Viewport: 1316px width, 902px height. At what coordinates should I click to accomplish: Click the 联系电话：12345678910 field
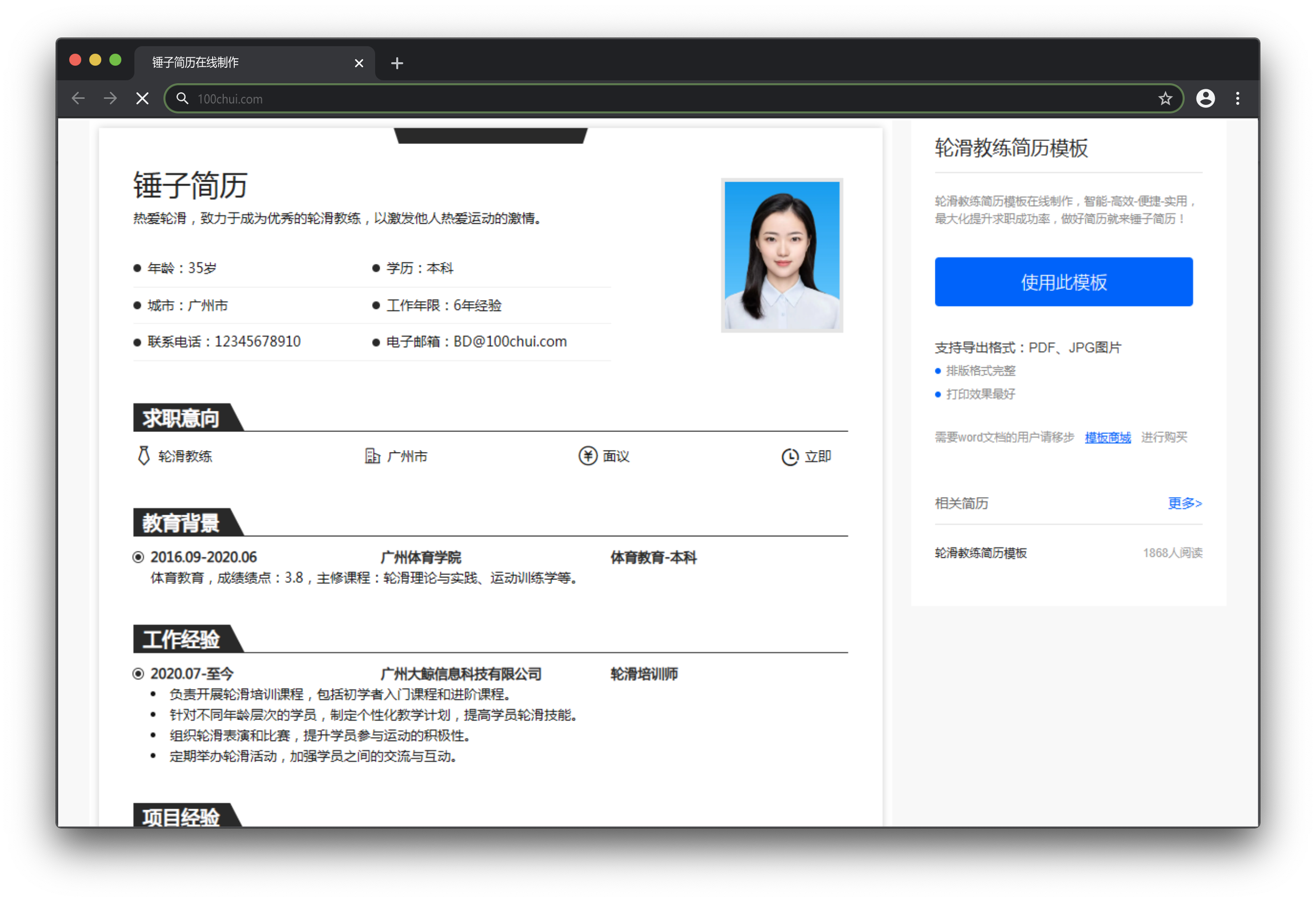coord(218,341)
